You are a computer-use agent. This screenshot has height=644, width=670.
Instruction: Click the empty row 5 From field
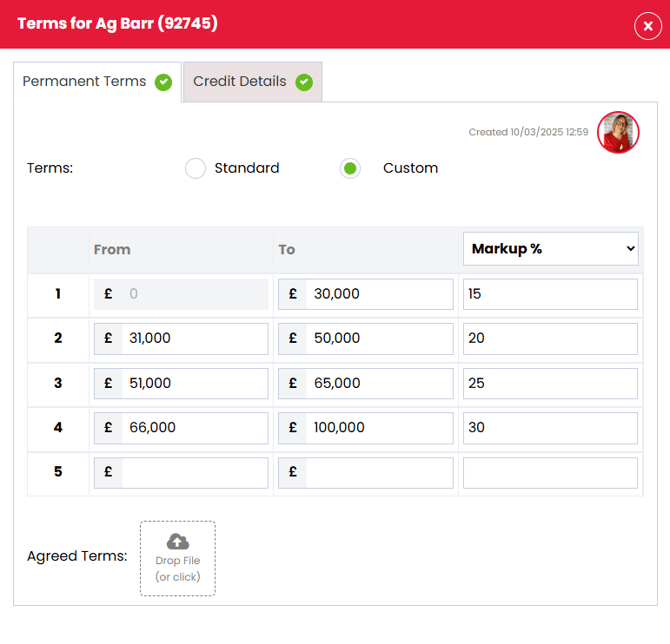pyautogui.click(x=181, y=473)
